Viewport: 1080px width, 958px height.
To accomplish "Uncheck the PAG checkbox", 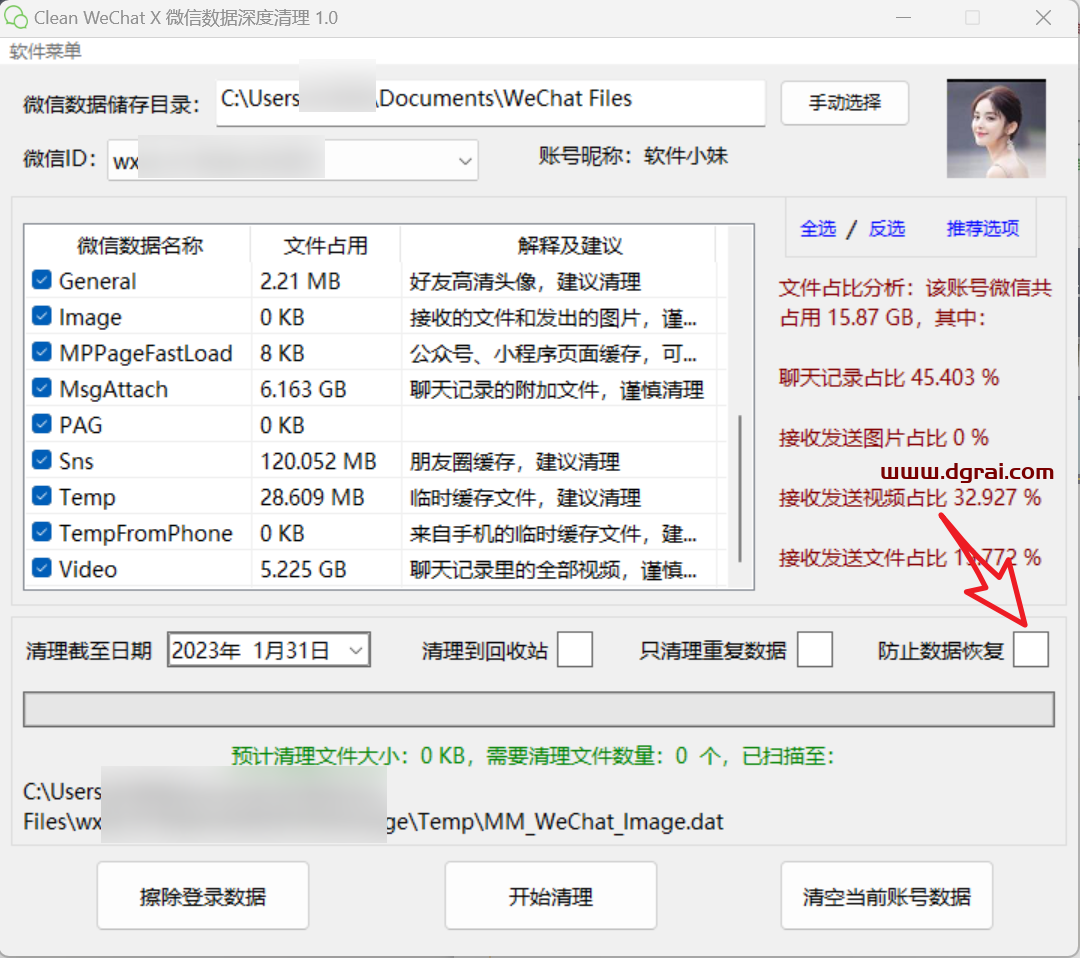I will tap(42, 423).
